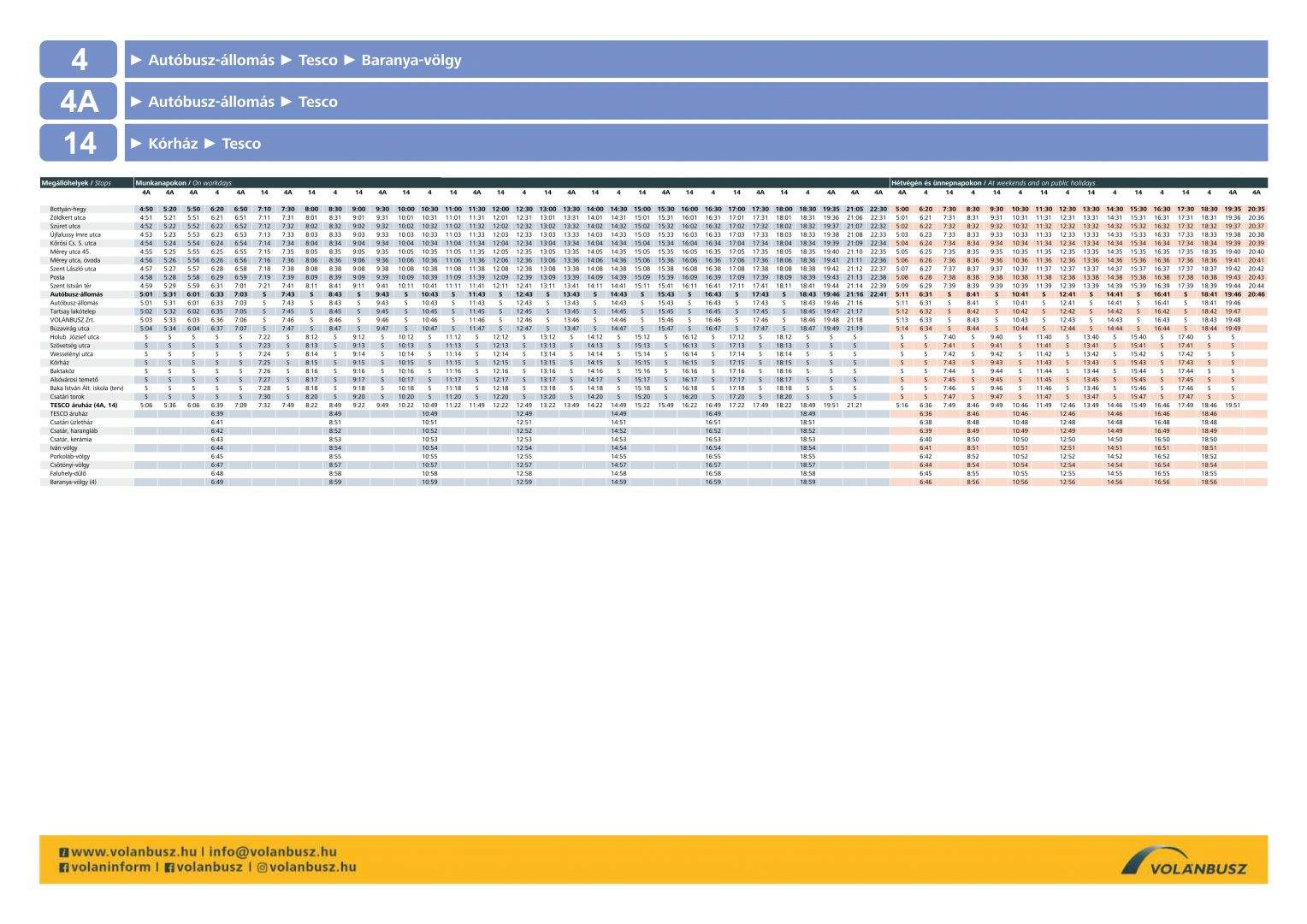Click the Volánbusz logo in the footer
1307x924 pixels.
[x=1184, y=860]
